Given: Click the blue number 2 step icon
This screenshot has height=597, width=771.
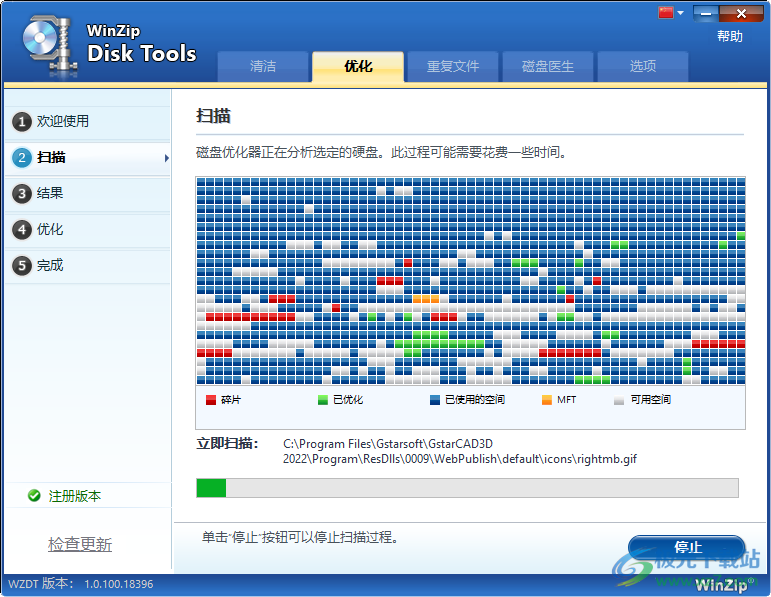Looking at the screenshot, I should pos(22,157).
